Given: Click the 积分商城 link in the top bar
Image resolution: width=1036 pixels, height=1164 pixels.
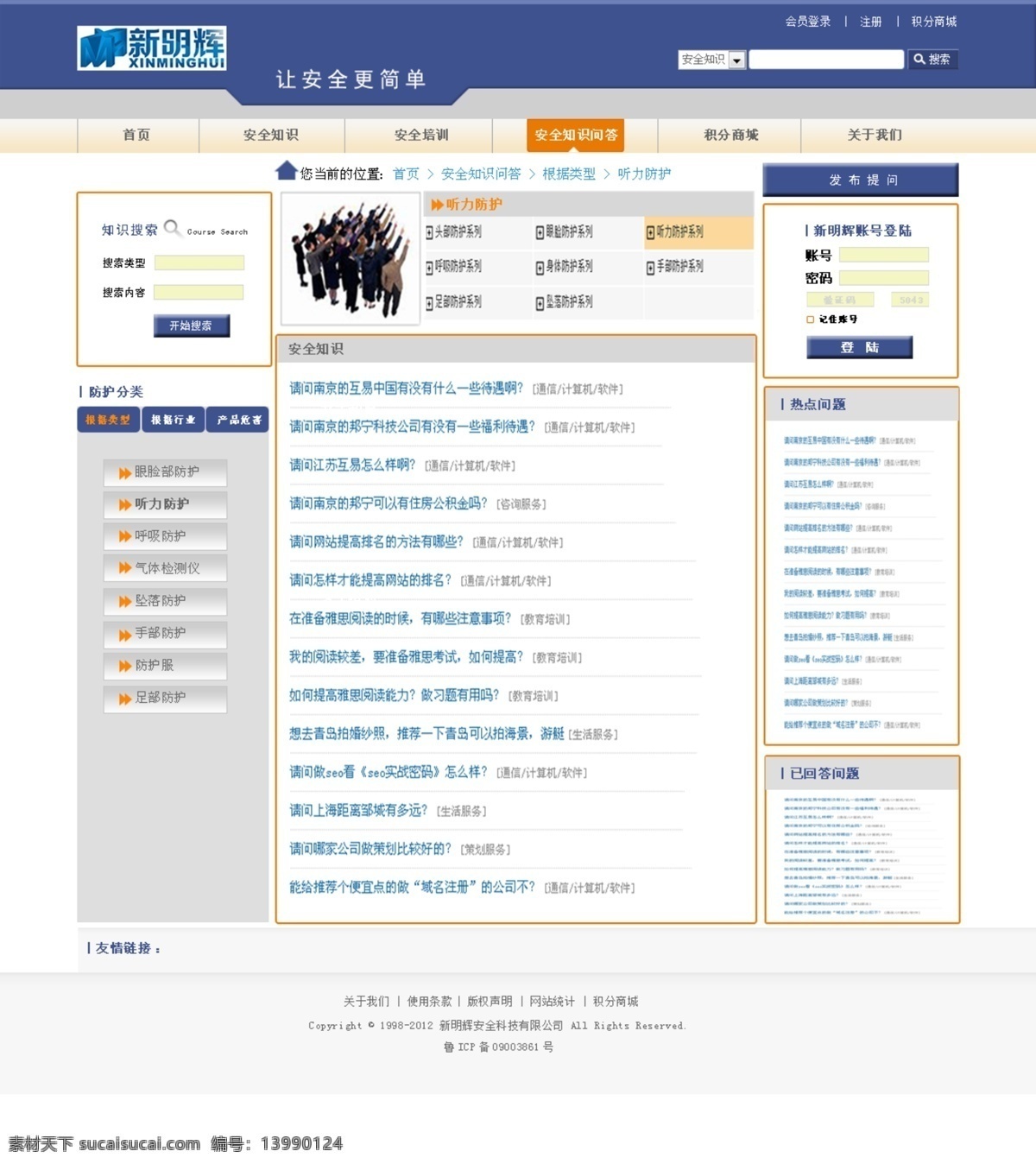Looking at the screenshot, I should (x=934, y=22).
